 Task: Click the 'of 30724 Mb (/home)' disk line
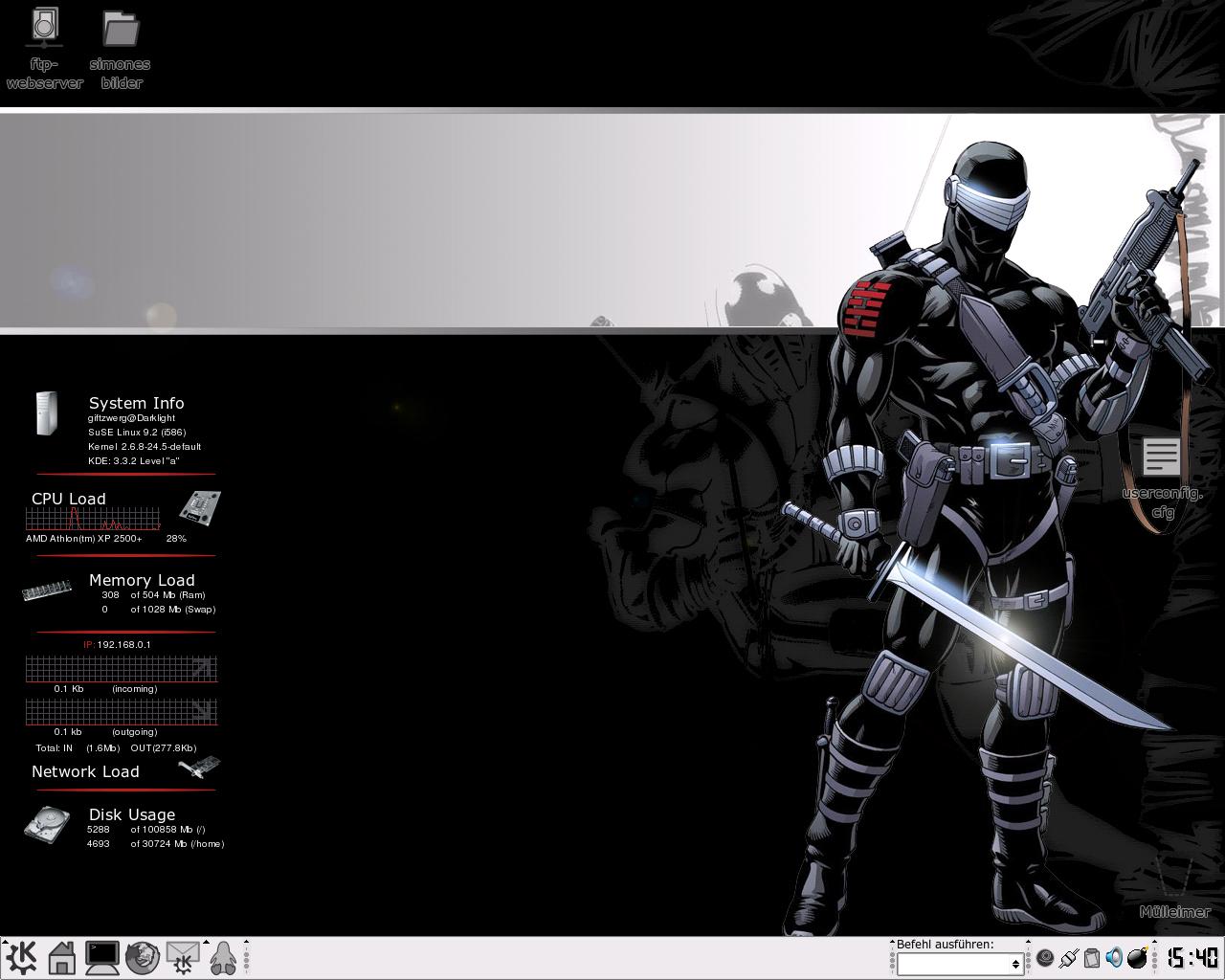(177, 844)
